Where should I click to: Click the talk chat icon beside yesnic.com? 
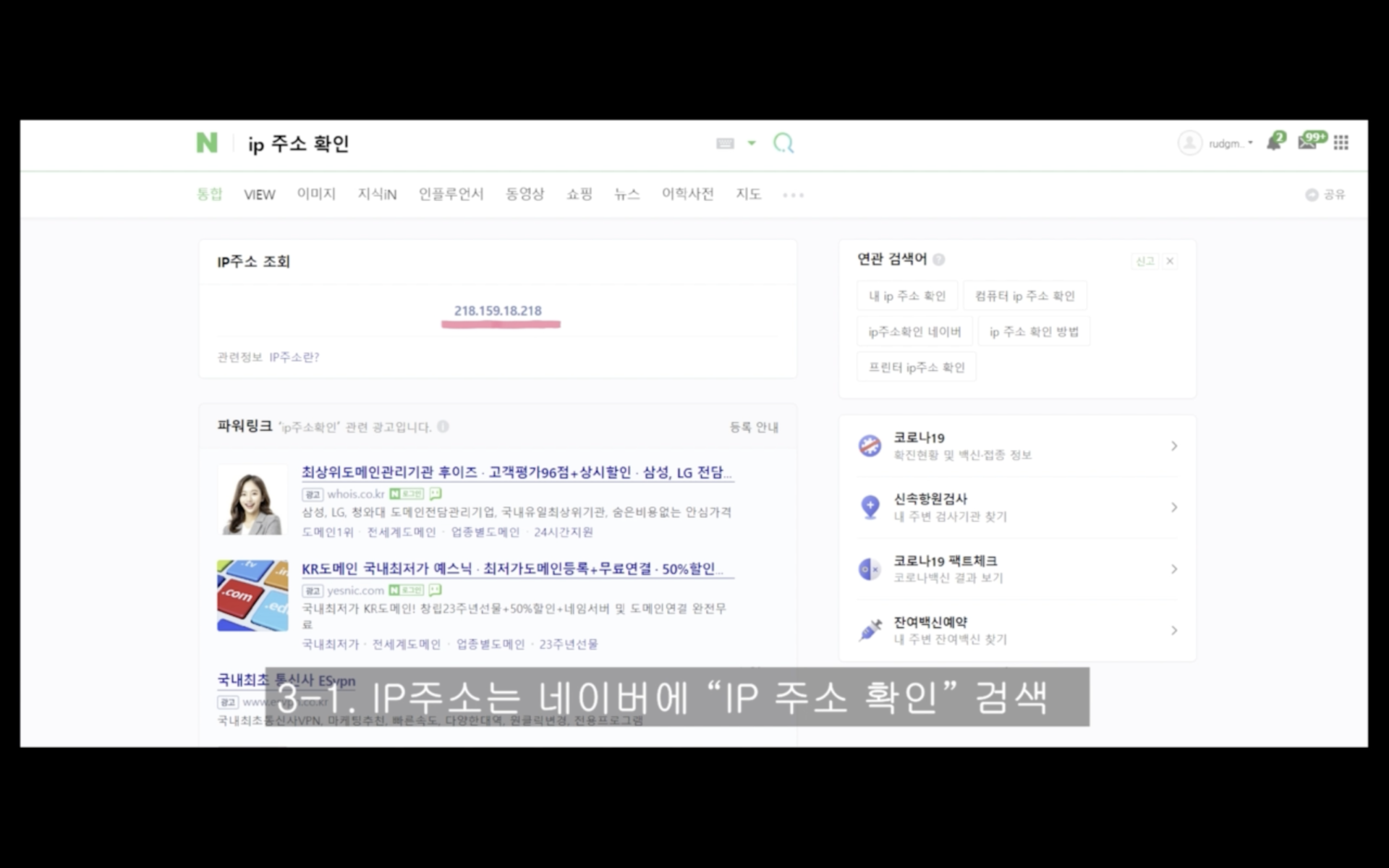tap(435, 590)
